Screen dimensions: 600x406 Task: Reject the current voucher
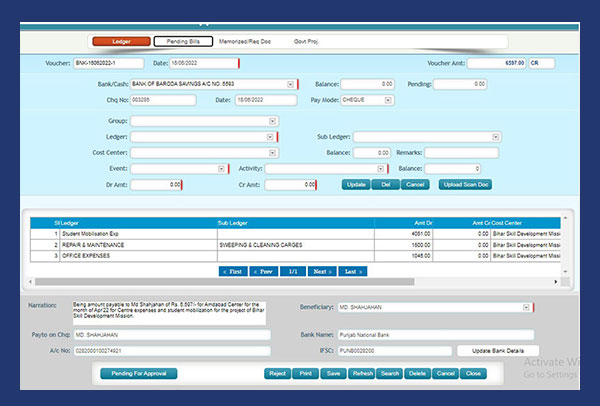point(277,373)
